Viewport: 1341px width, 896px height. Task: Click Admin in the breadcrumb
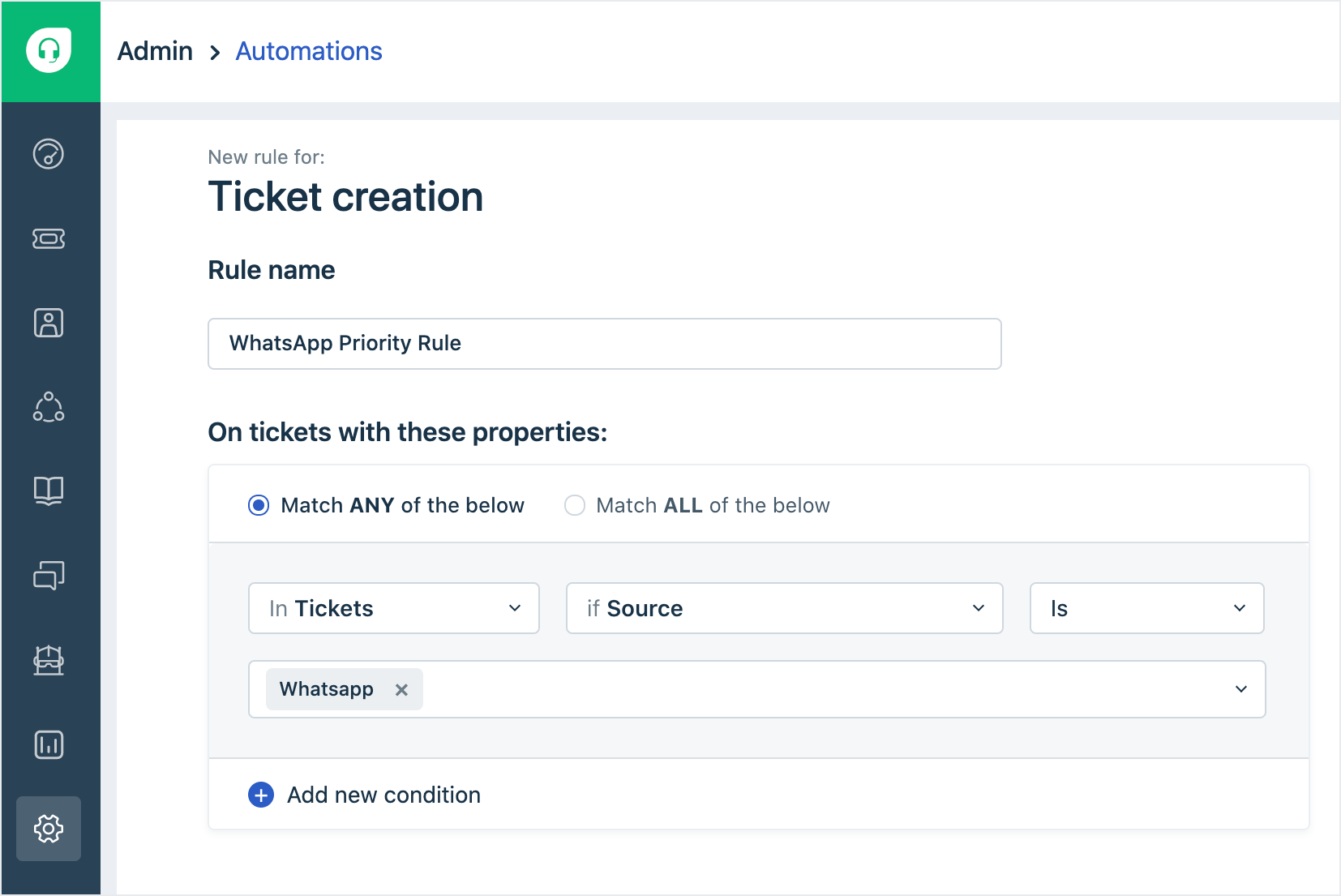pyautogui.click(x=154, y=51)
